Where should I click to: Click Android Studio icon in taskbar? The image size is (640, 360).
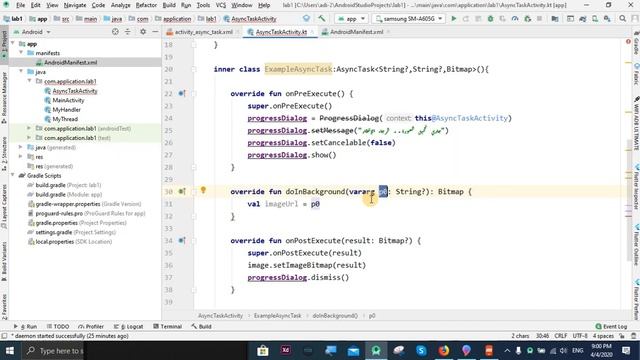click(376, 351)
